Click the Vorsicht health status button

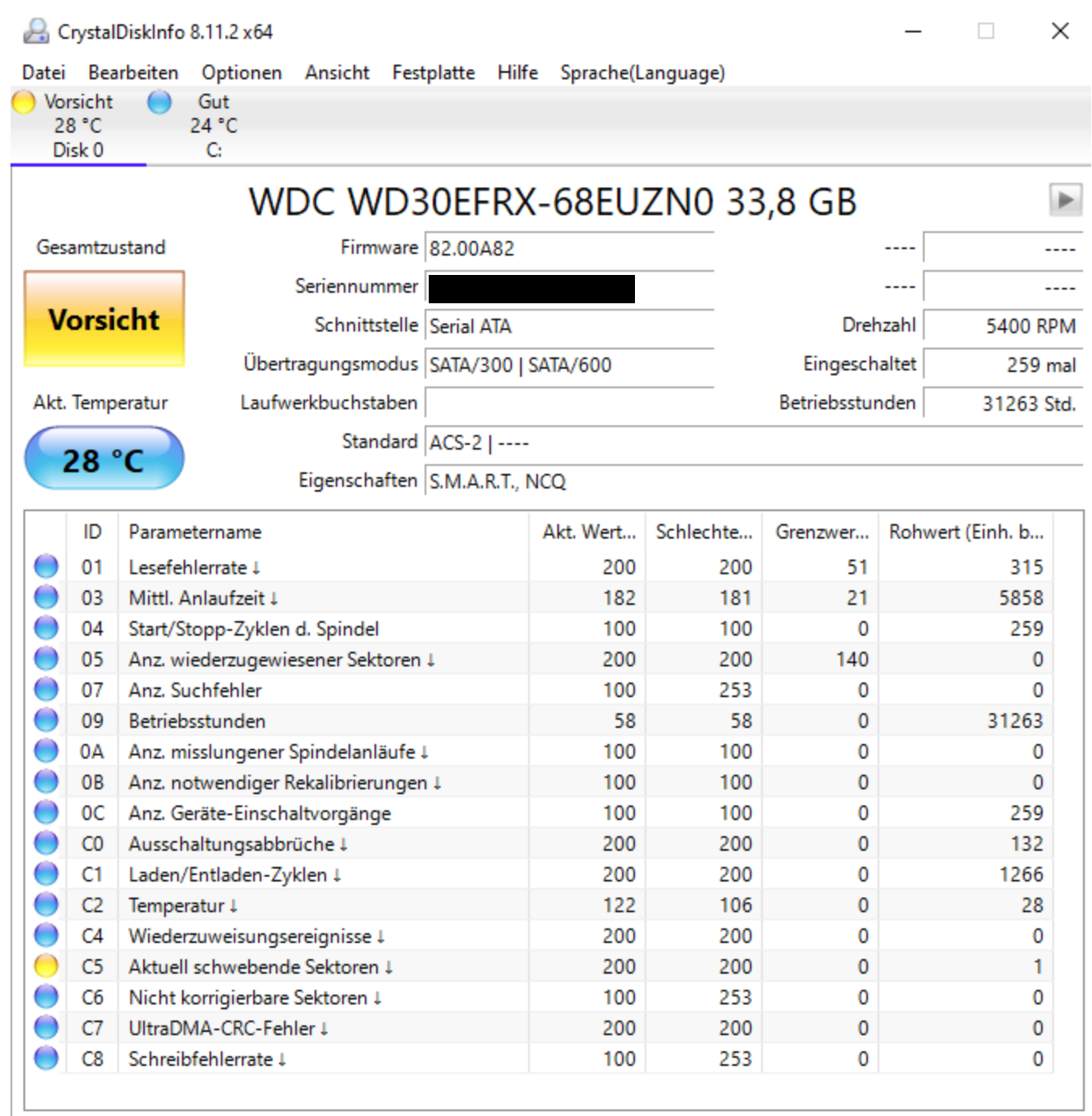click(104, 319)
